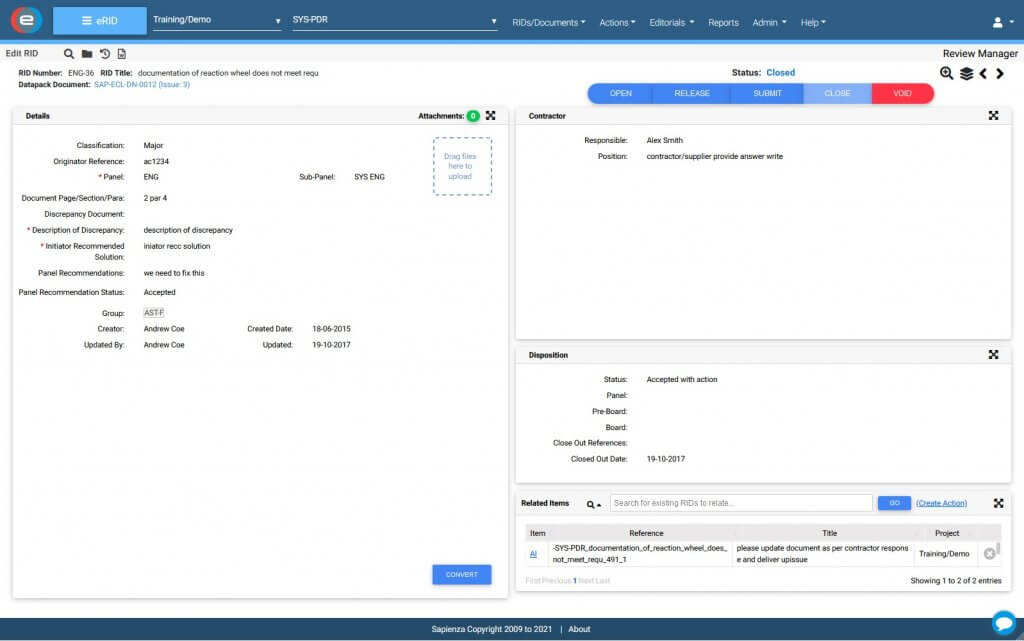
Task: Expand the user account menu
Action: click(x=1002, y=22)
